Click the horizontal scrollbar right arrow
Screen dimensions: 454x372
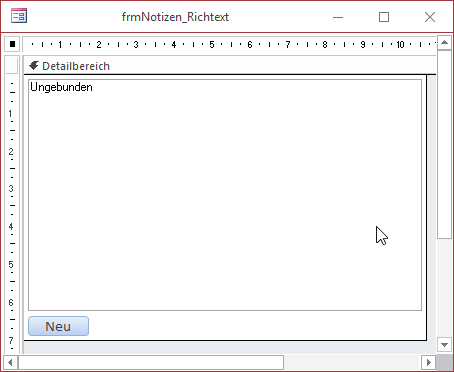(x=429, y=362)
